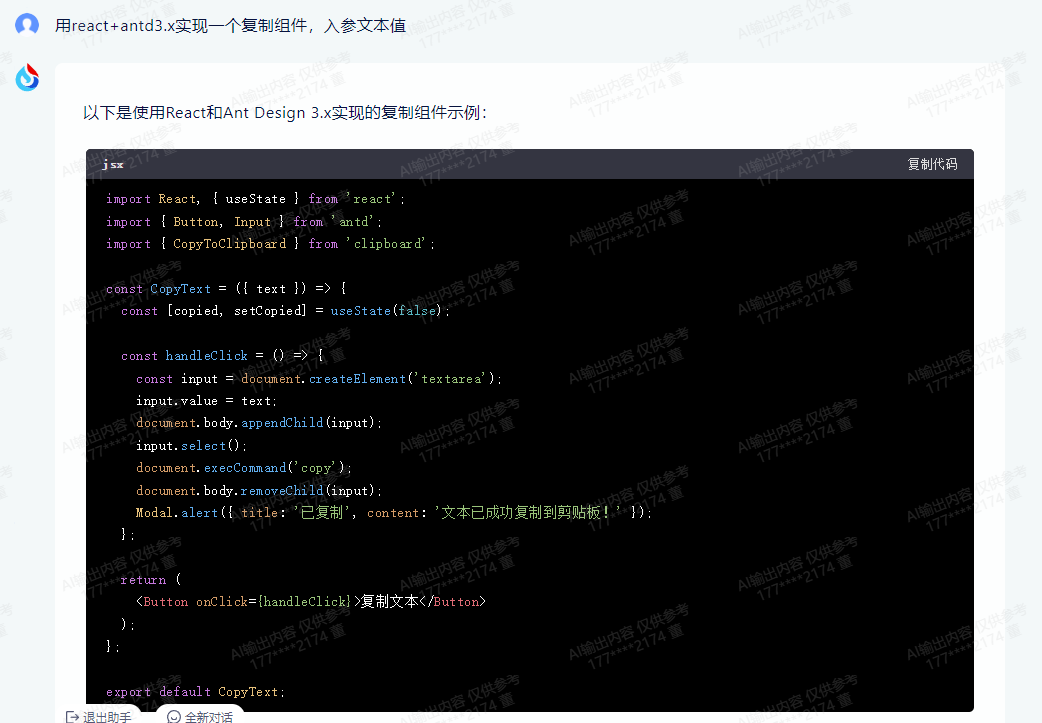The image size is (1042, 723).
Task: Click the Modal.alert line with 已复制 title
Action: pos(393,512)
